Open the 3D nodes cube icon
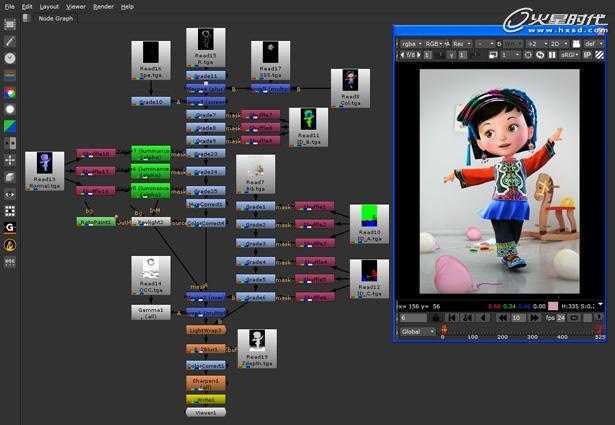The height and width of the screenshot is (425, 615). coord(10,177)
